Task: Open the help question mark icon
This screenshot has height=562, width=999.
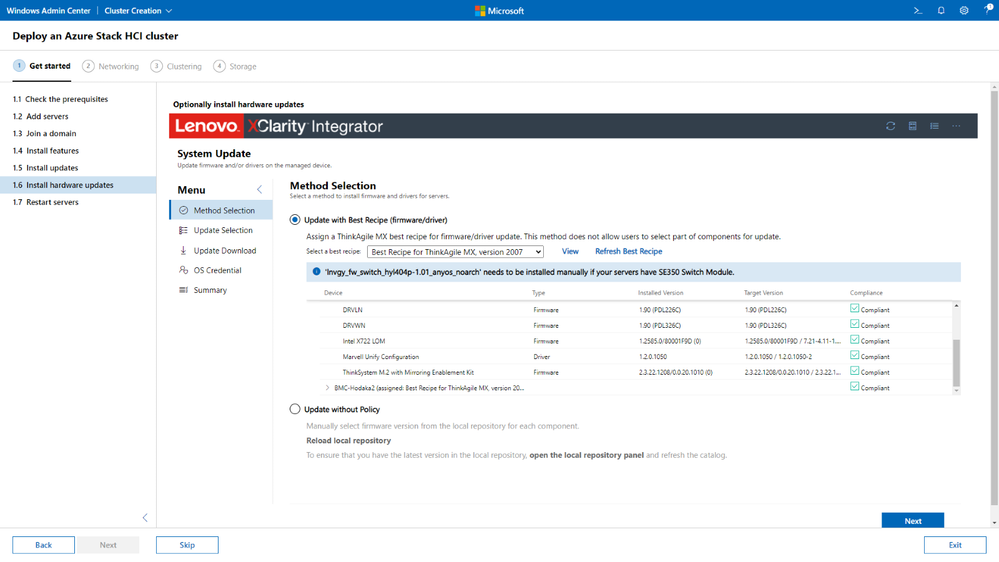Action: (x=988, y=9)
